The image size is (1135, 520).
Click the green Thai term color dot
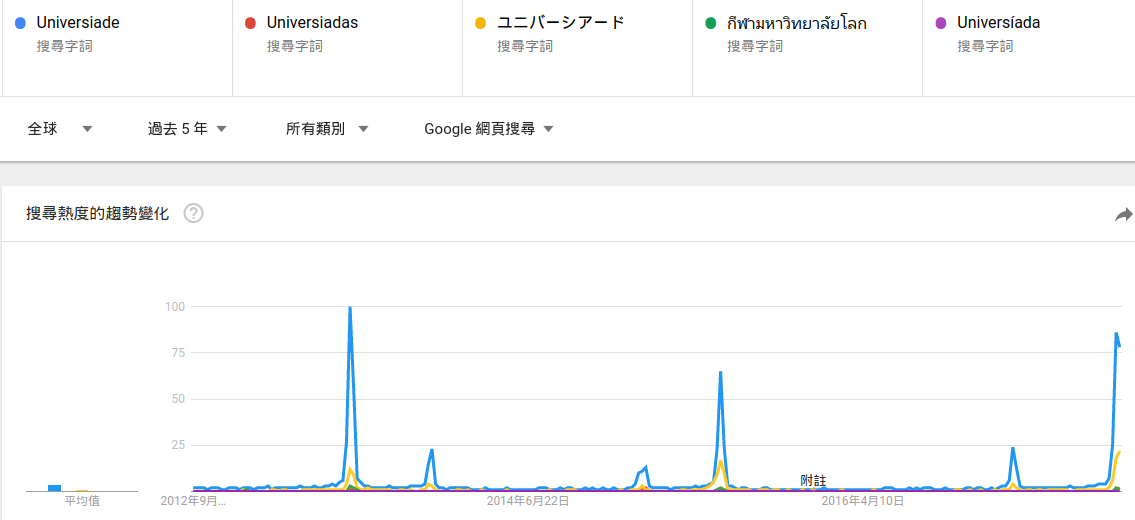710,23
